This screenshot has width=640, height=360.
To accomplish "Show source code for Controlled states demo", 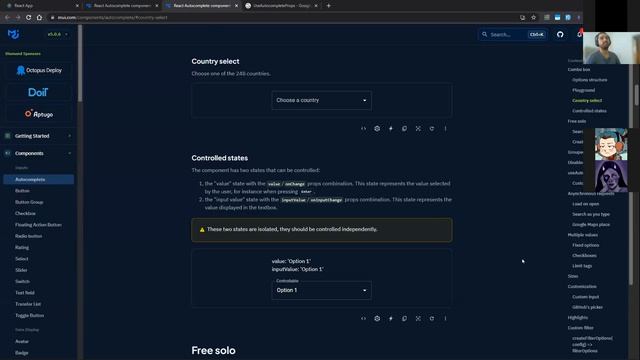I will 363,318.
